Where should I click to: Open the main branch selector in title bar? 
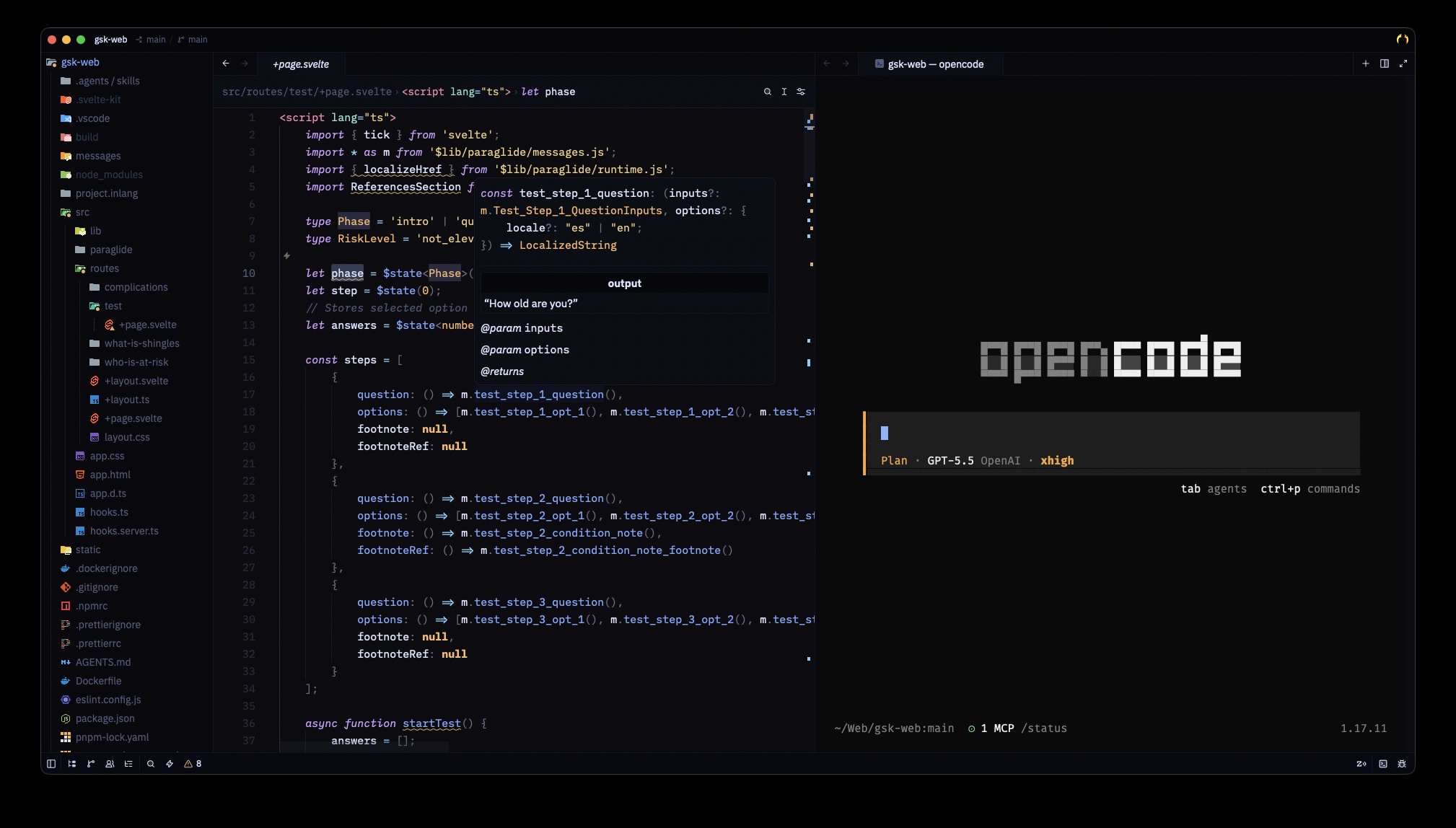click(193, 40)
